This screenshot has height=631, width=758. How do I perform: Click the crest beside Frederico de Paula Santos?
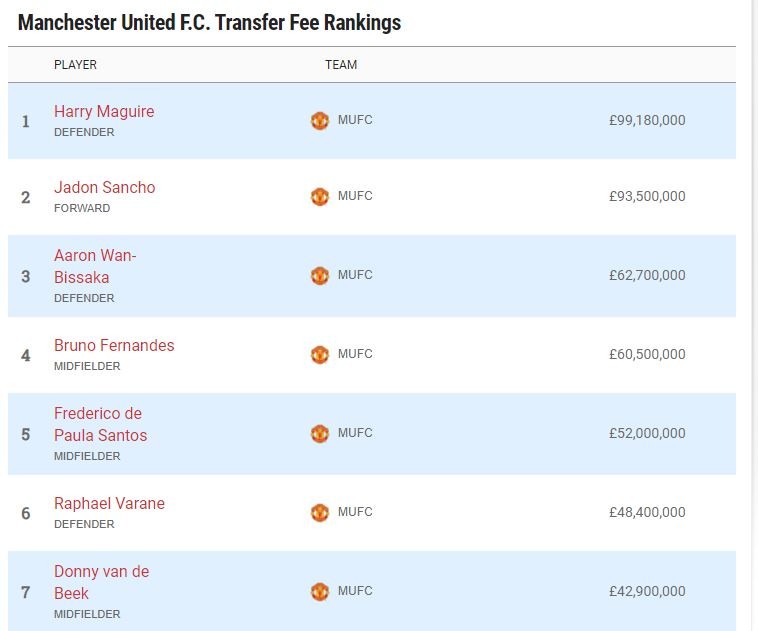coord(320,434)
